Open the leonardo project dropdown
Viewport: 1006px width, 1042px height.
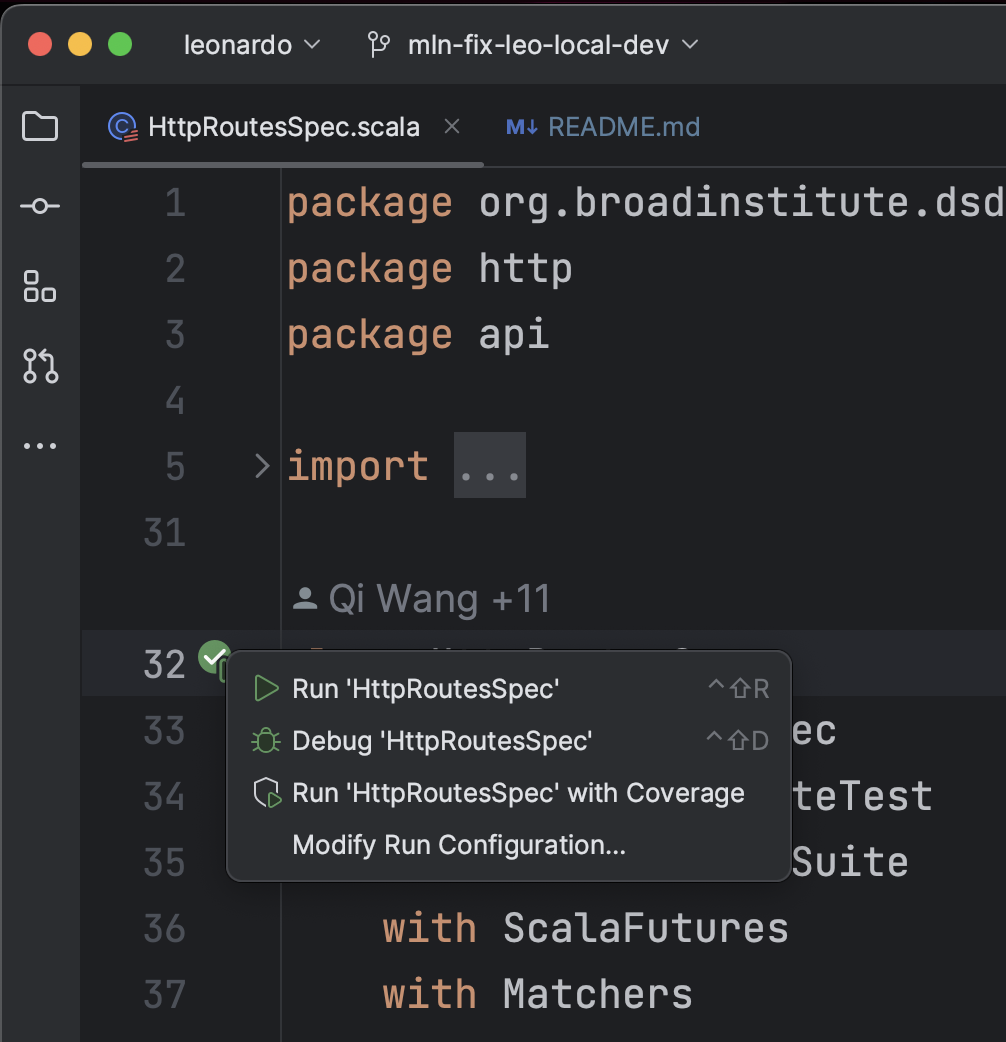pyautogui.click(x=252, y=45)
